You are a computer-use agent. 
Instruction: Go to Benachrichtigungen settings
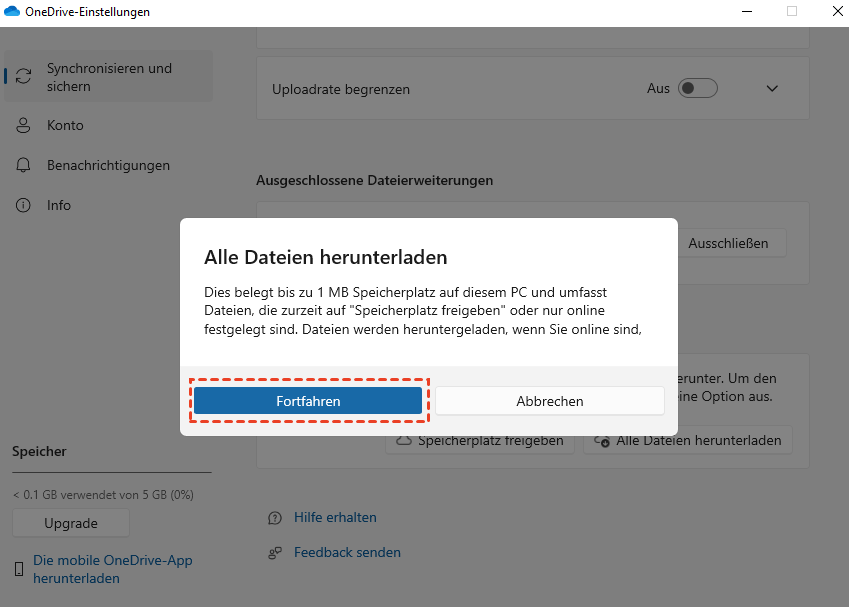pos(108,165)
